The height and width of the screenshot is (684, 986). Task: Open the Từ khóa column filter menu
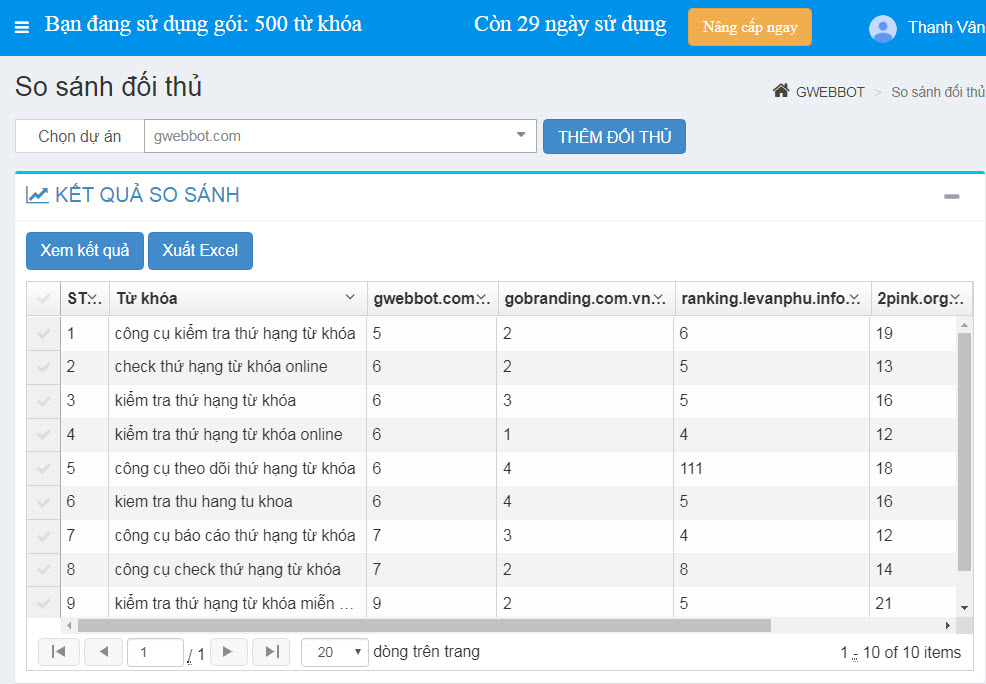click(x=350, y=298)
